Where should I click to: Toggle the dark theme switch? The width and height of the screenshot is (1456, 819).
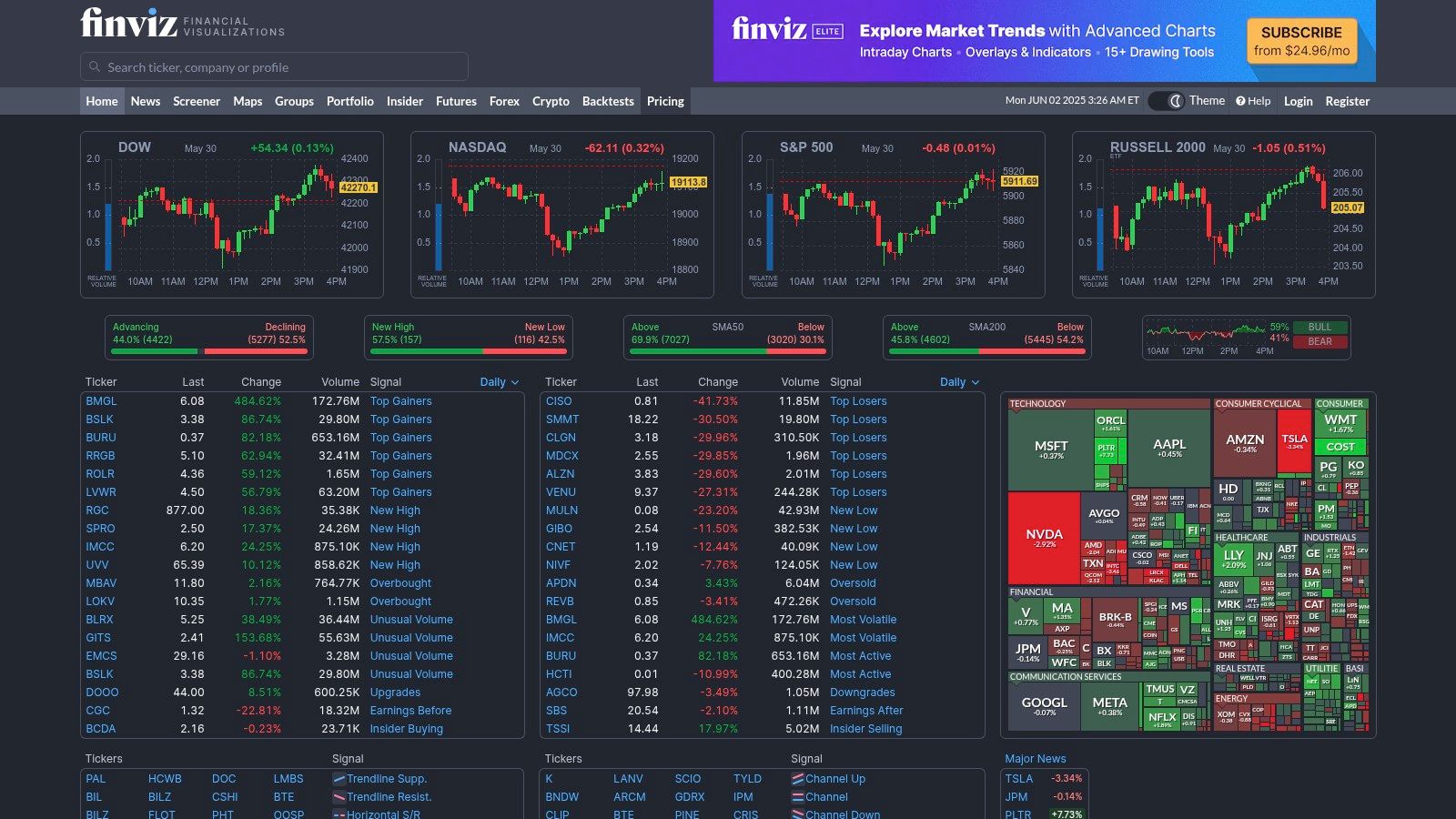(x=1166, y=101)
